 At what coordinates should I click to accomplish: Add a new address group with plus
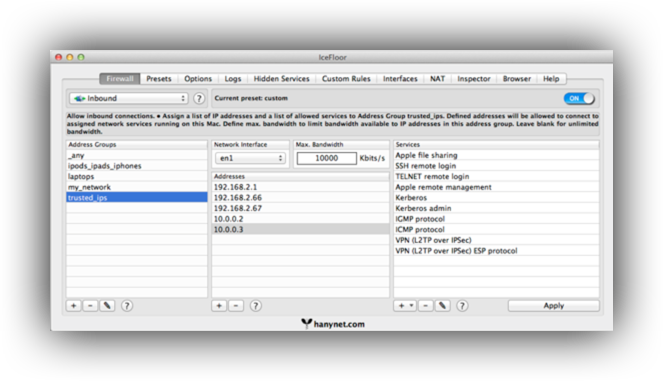click(74, 305)
